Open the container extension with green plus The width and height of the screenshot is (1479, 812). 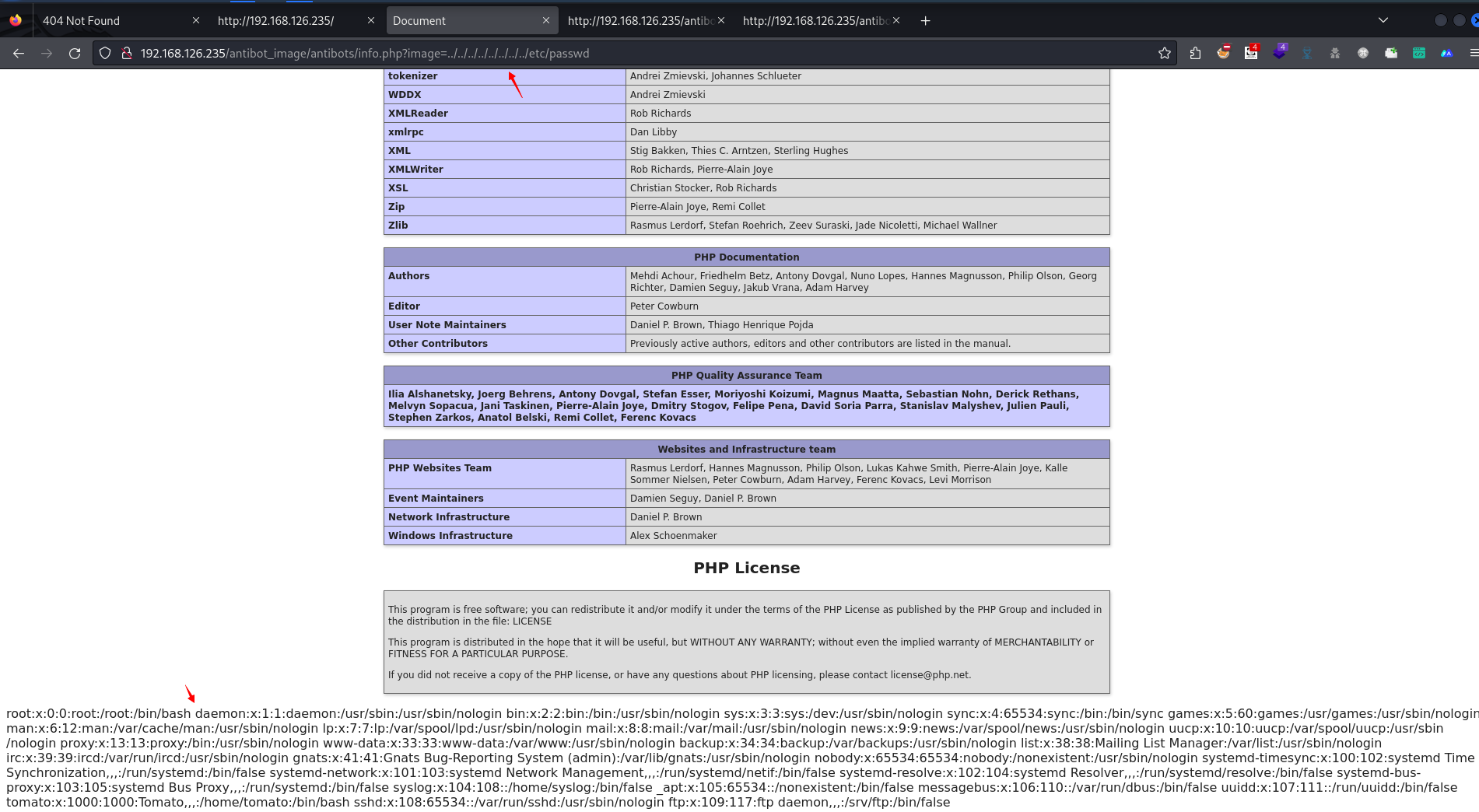pyautogui.click(x=1391, y=54)
